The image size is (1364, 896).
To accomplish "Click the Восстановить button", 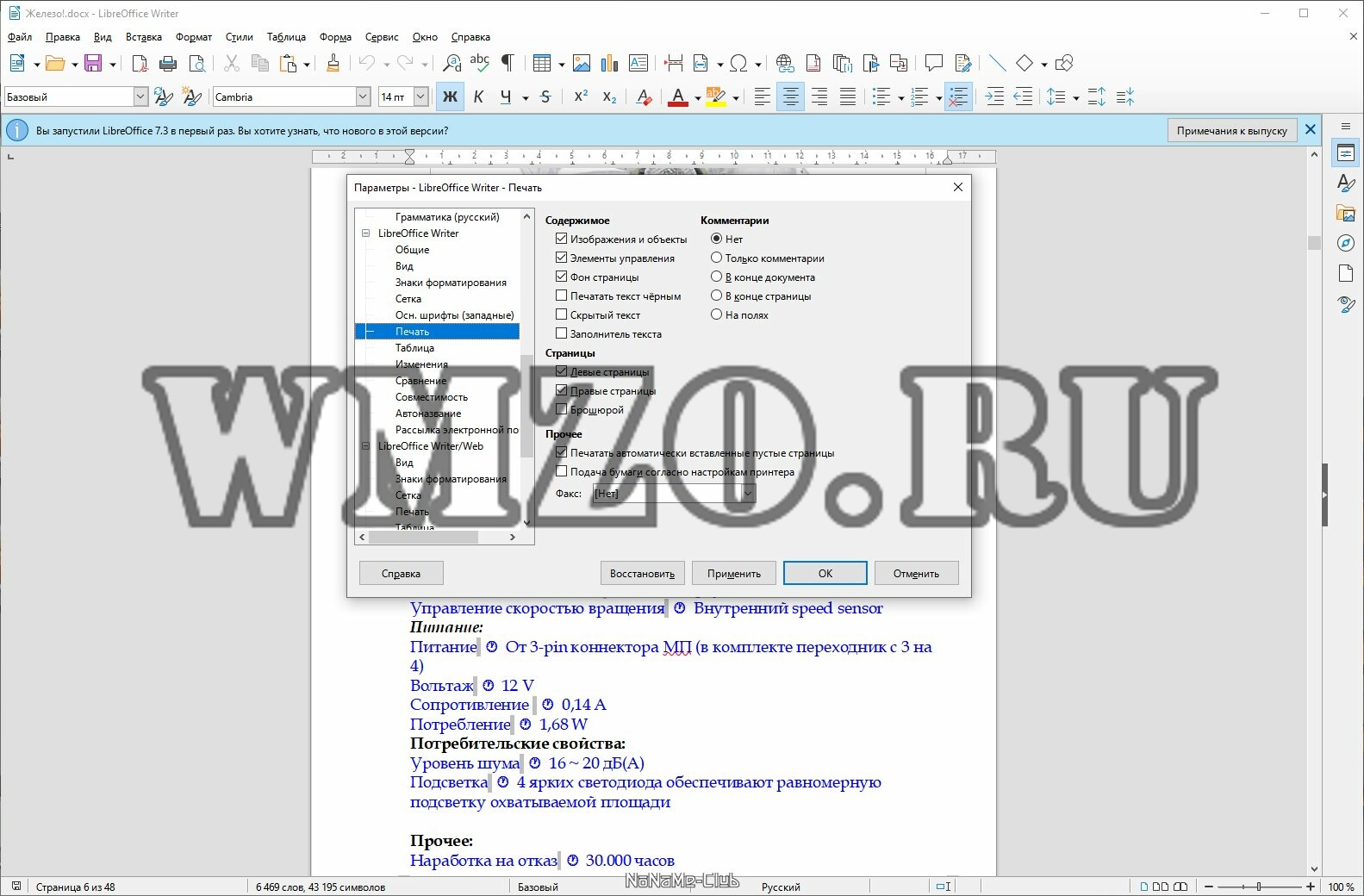I will coord(643,574).
